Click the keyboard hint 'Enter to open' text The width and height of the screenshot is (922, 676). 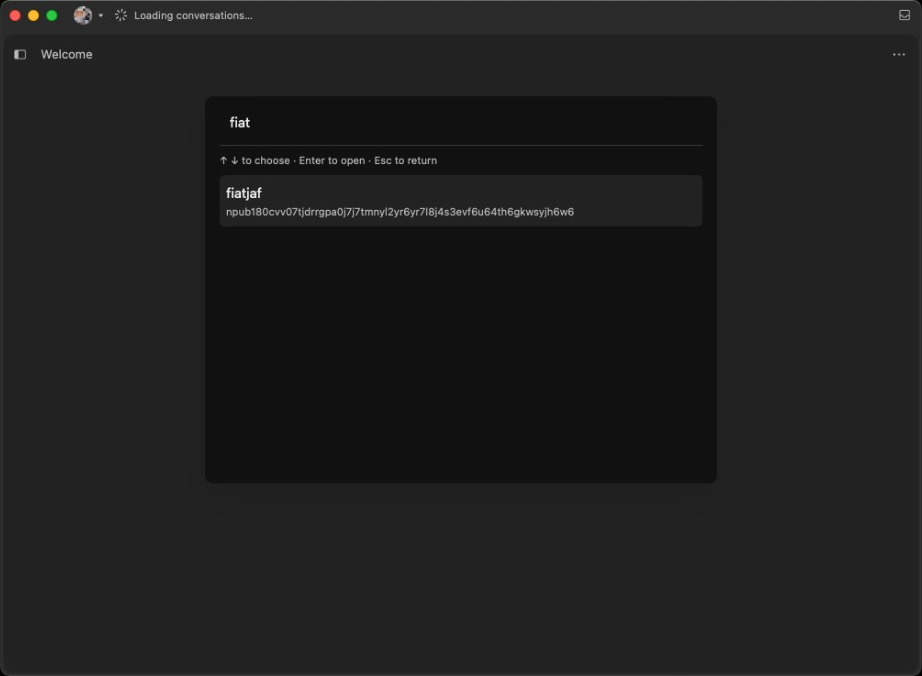pyautogui.click(x=332, y=160)
